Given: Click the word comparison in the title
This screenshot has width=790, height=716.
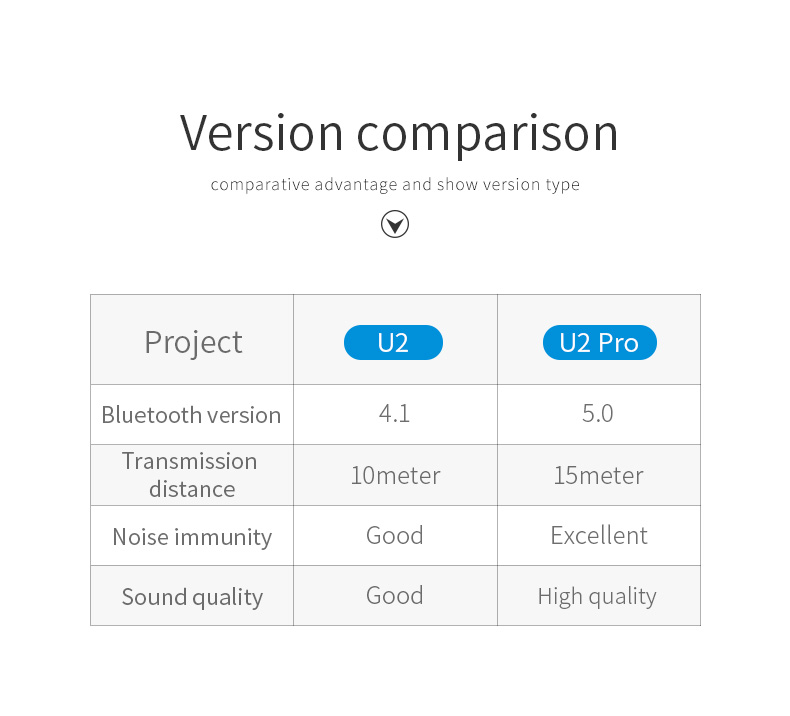Looking at the screenshot, I should click(487, 137).
